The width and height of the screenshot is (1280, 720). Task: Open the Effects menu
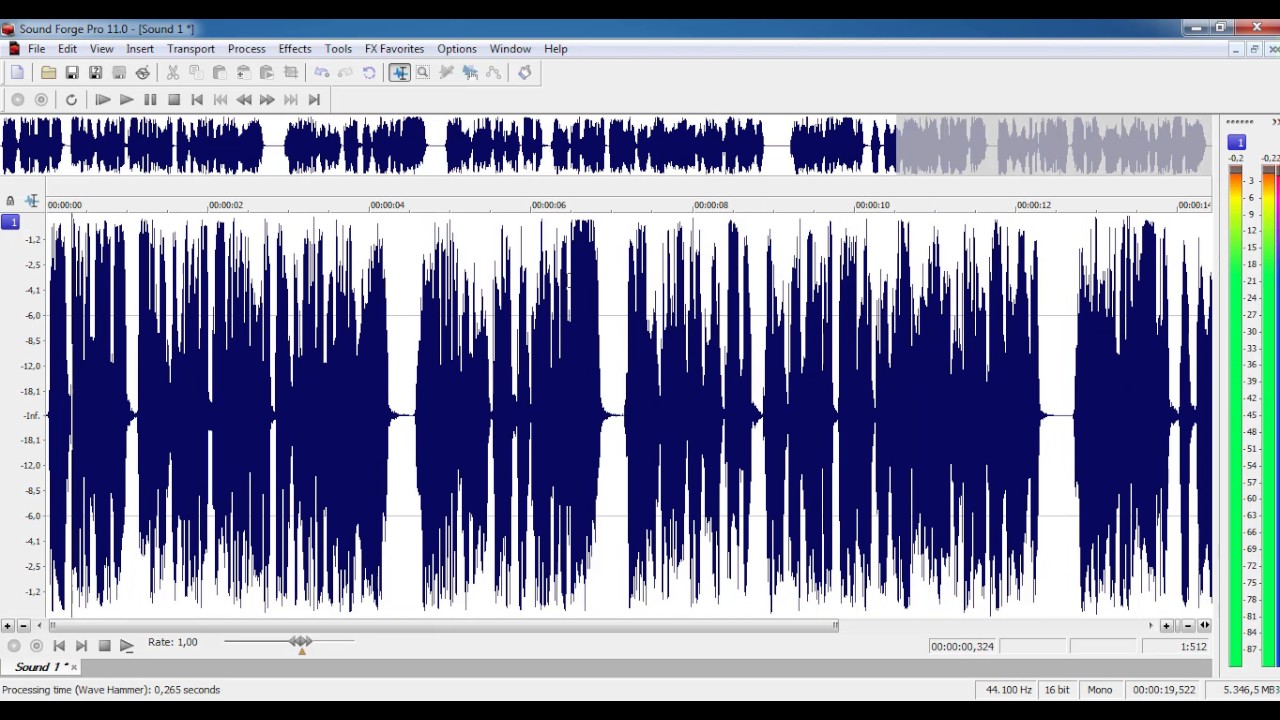295,49
